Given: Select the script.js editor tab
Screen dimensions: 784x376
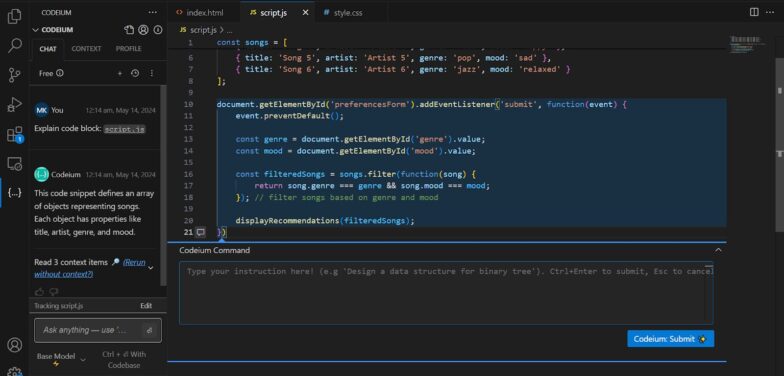Looking at the screenshot, I should coord(273,12).
